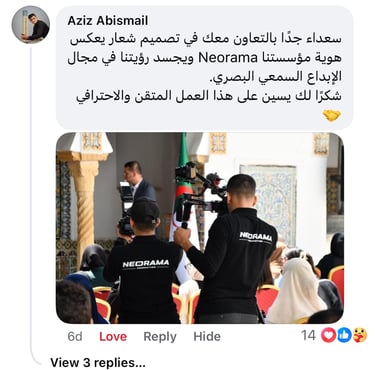The image size is (375, 370).
Task: Click the 6d comment timestamp
Action: click(75, 336)
